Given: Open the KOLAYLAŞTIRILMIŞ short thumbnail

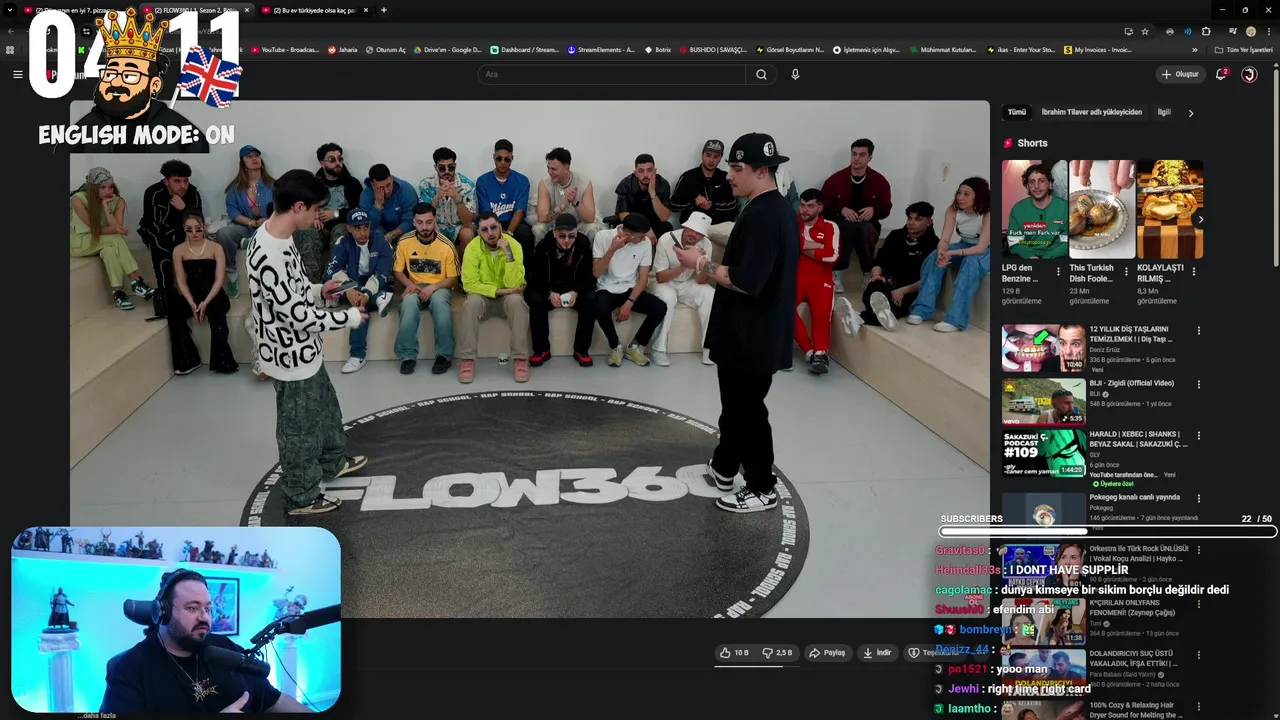Looking at the screenshot, I should coord(1169,209).
